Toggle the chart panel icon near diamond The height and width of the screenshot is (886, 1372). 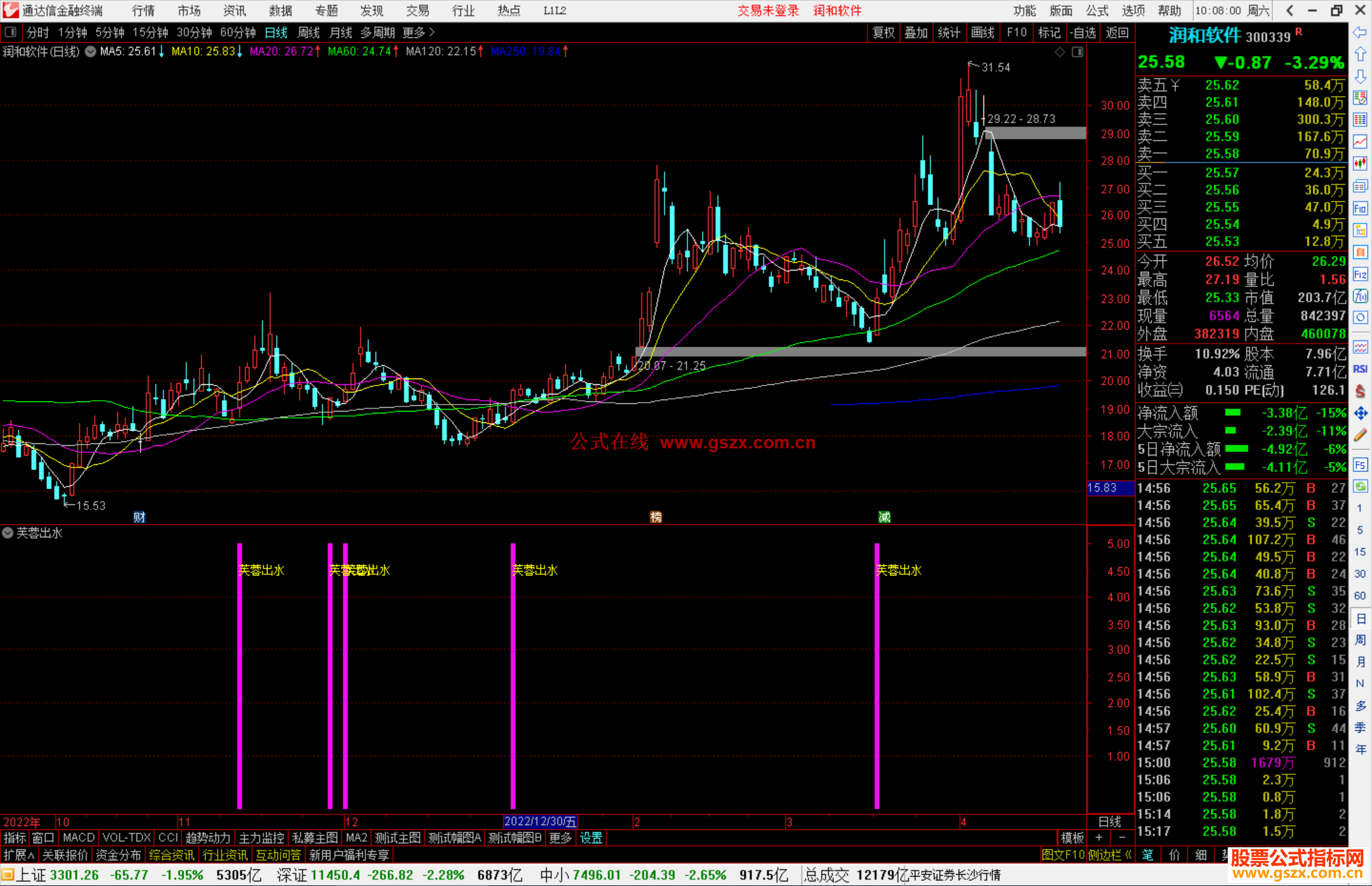coord(1077,52)
